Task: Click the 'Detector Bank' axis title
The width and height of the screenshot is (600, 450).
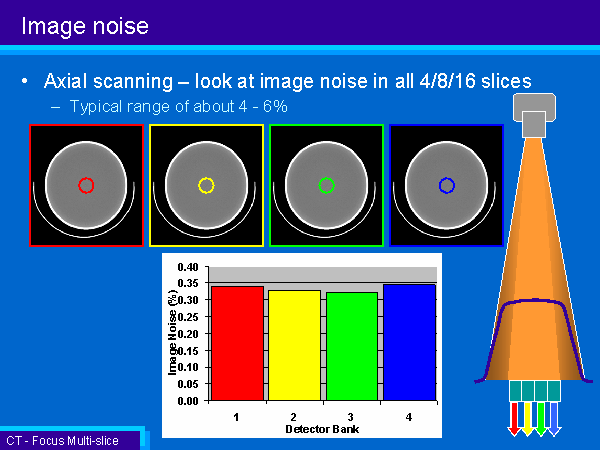Action: click(322, 429)
